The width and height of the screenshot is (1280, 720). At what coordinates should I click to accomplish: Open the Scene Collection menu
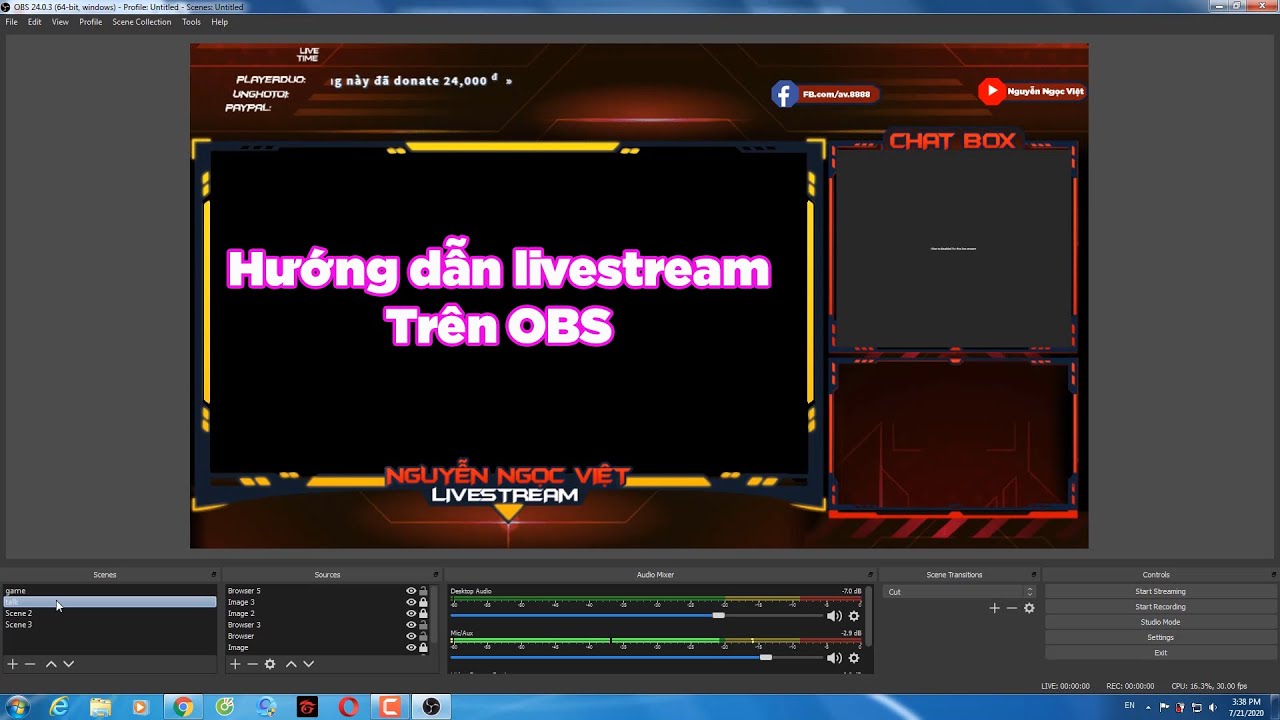[141, 22]
